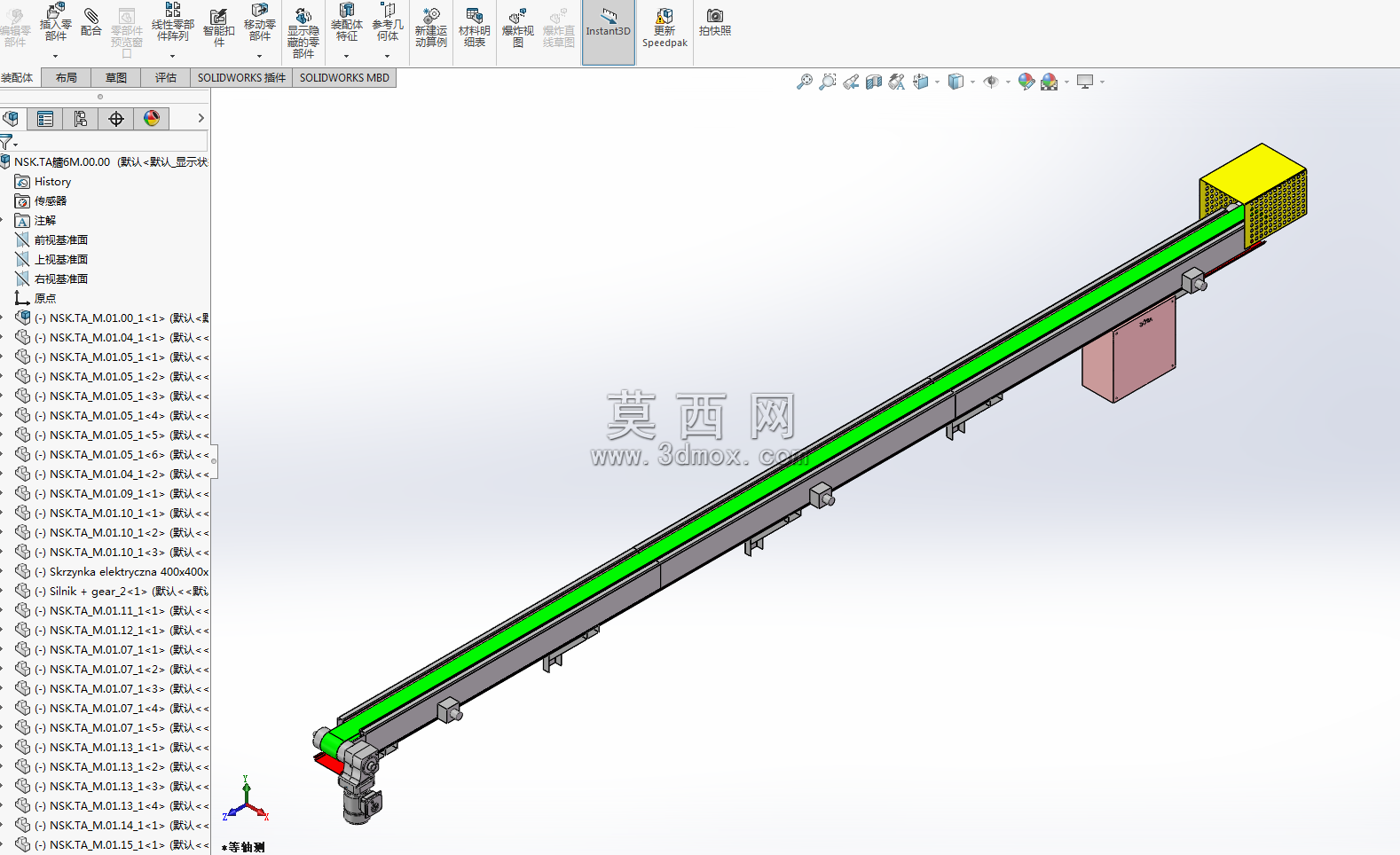Image resolution: width=1400 pixels, height=855 pixels.
Task: Open the SOLIDWORKS 插件 tab
Action: pyautogui.click(x=241, y=78)
